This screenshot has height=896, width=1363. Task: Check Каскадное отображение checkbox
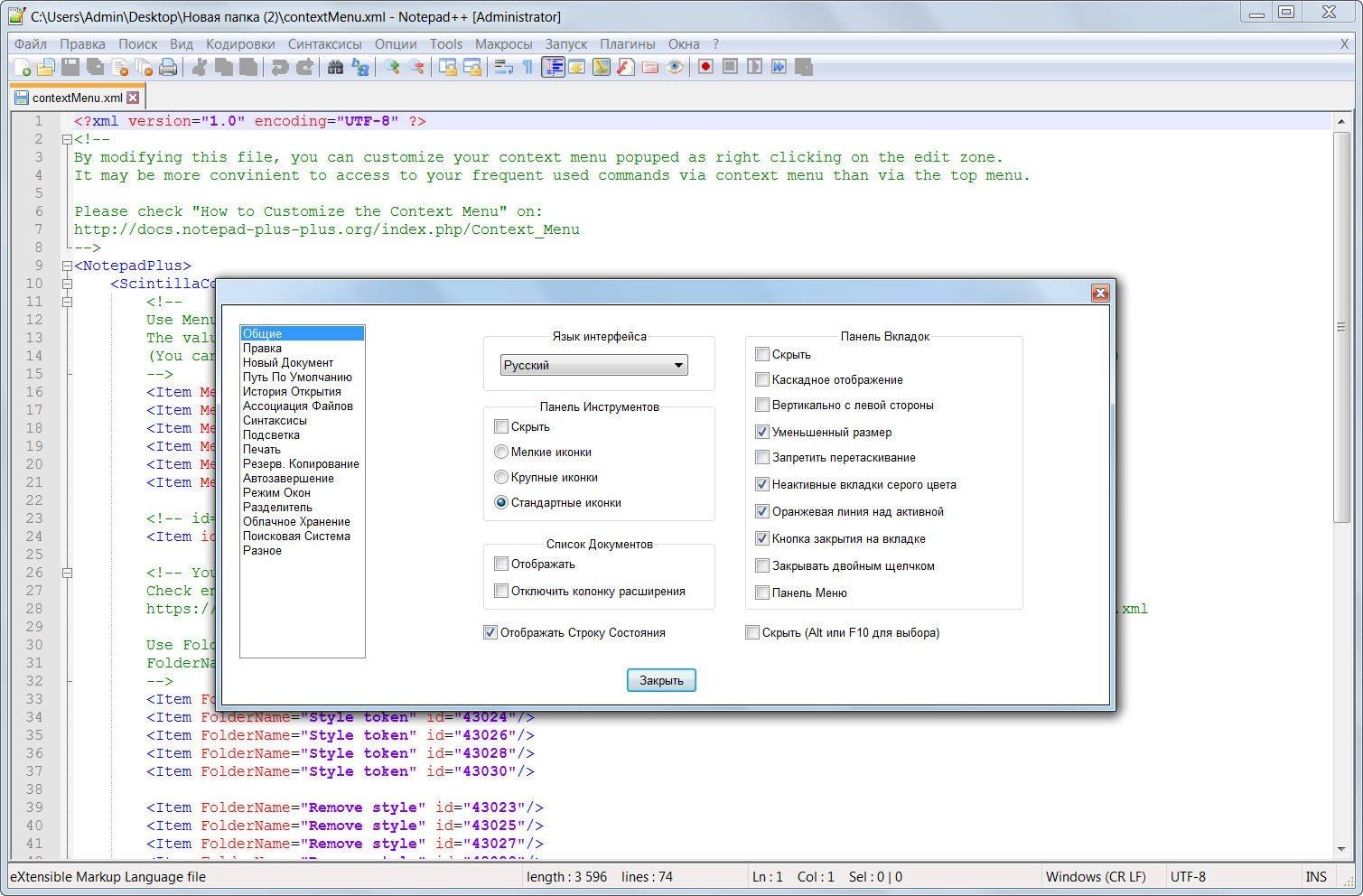click(x=762, y=379)
